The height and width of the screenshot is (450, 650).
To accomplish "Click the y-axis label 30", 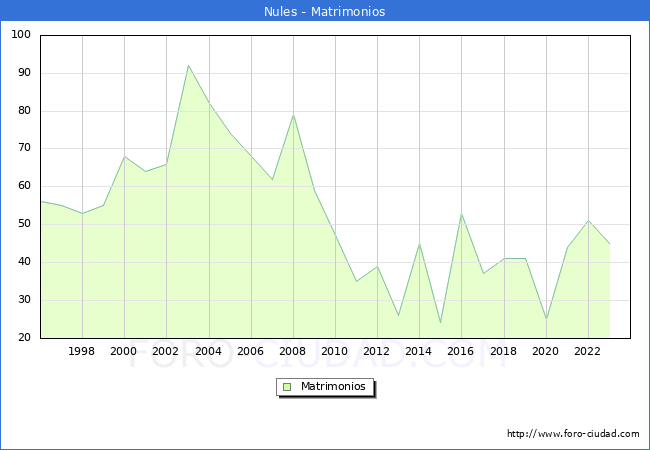I will click(24, 299).
